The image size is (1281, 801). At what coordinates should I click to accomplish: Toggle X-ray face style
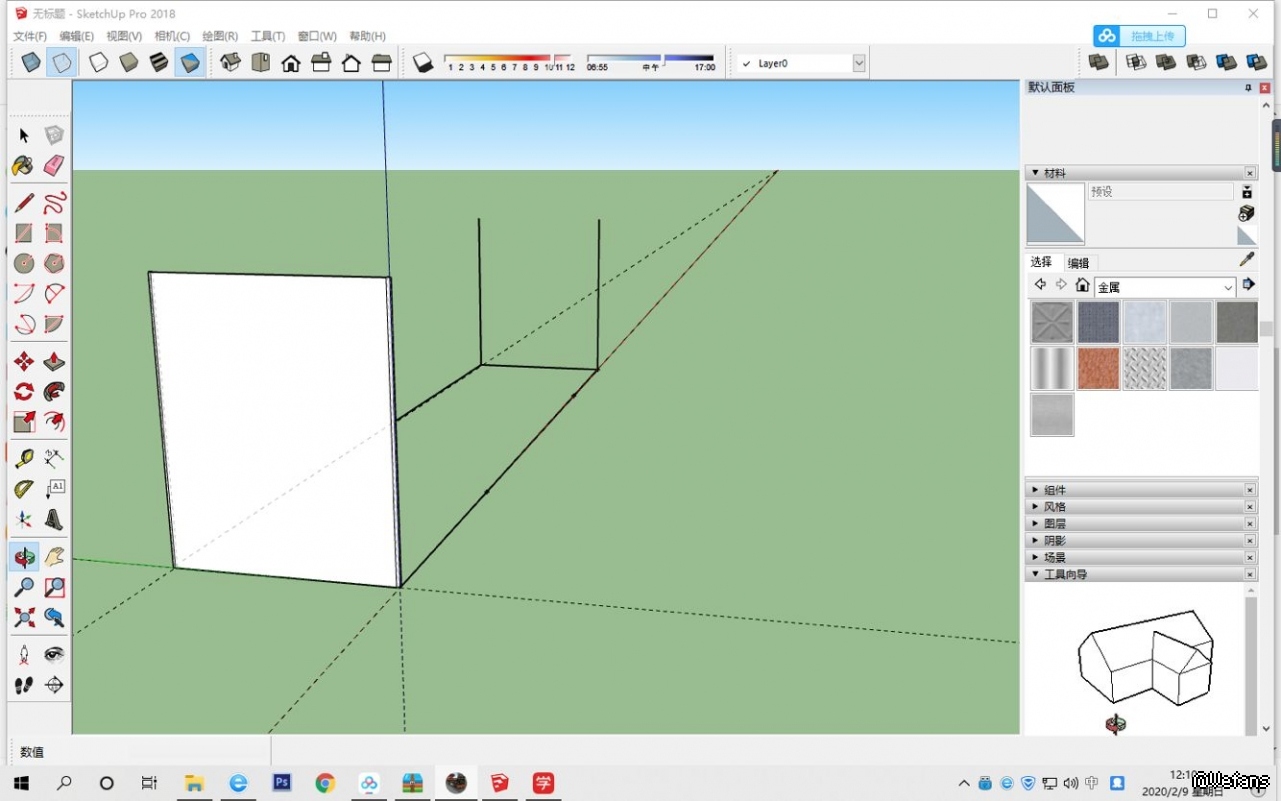tap(31, 63)
